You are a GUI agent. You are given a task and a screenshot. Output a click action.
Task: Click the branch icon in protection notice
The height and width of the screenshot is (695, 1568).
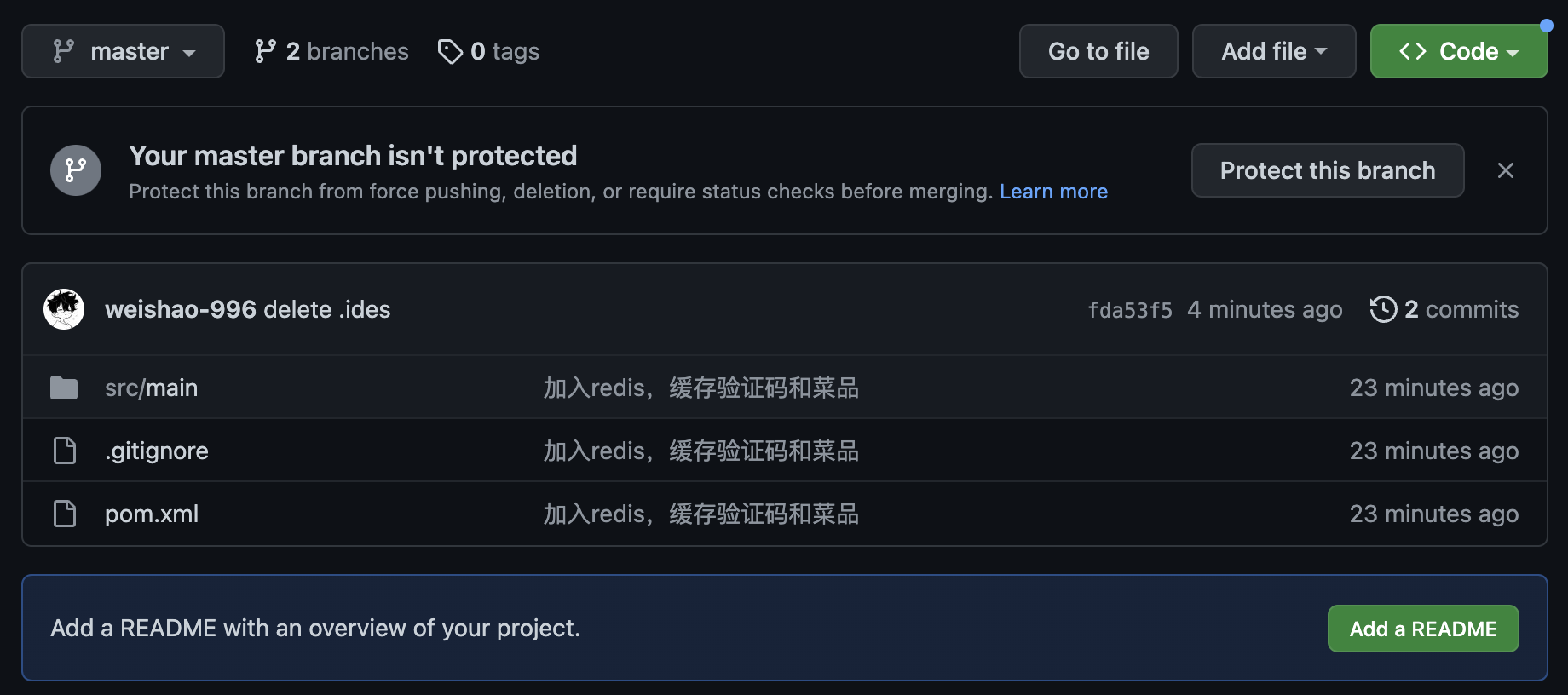point(76,170)
